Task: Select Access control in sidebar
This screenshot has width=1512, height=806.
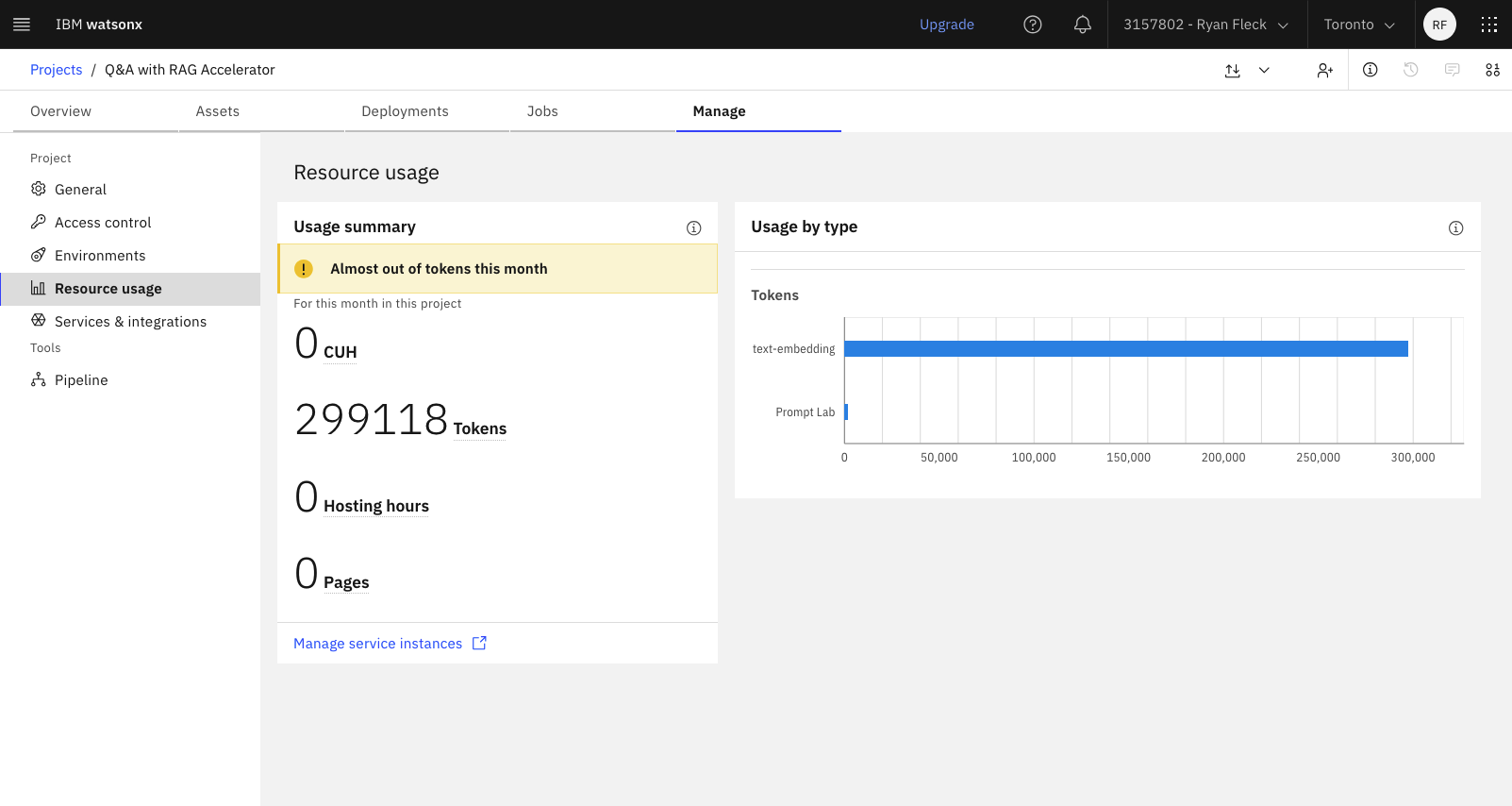Action: [103, 223]
